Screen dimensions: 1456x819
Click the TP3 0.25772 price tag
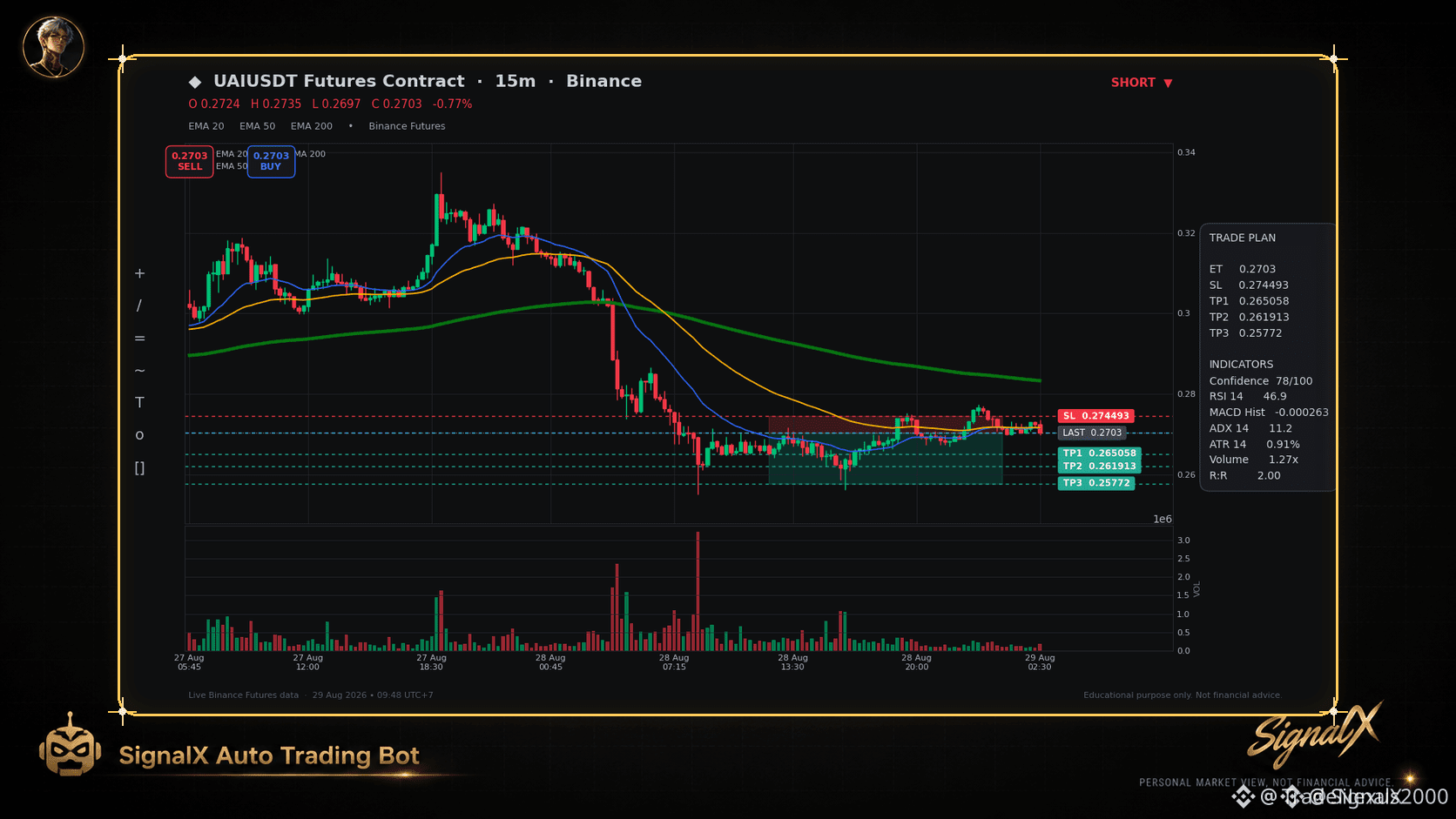pyautogui.click(x=1096, y=483)
